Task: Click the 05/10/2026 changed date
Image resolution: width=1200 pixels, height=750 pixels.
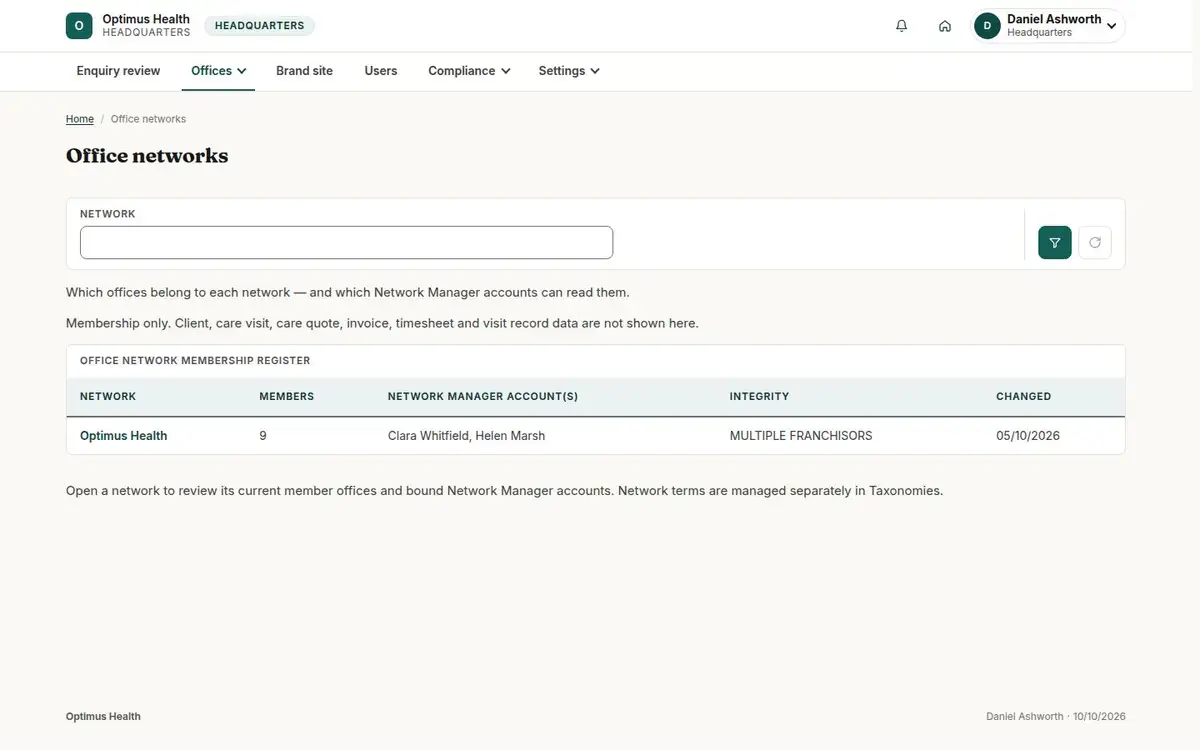Action: (1028, 436)
